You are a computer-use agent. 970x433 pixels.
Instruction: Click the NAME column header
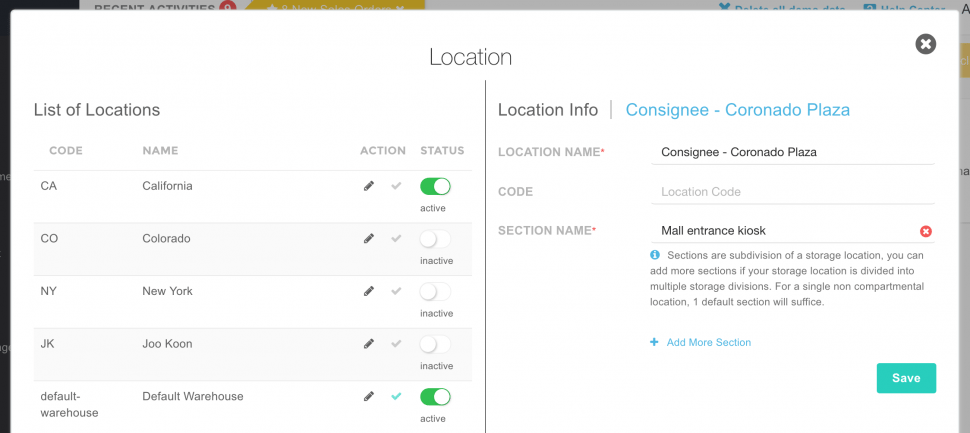[x=160, y=150]
